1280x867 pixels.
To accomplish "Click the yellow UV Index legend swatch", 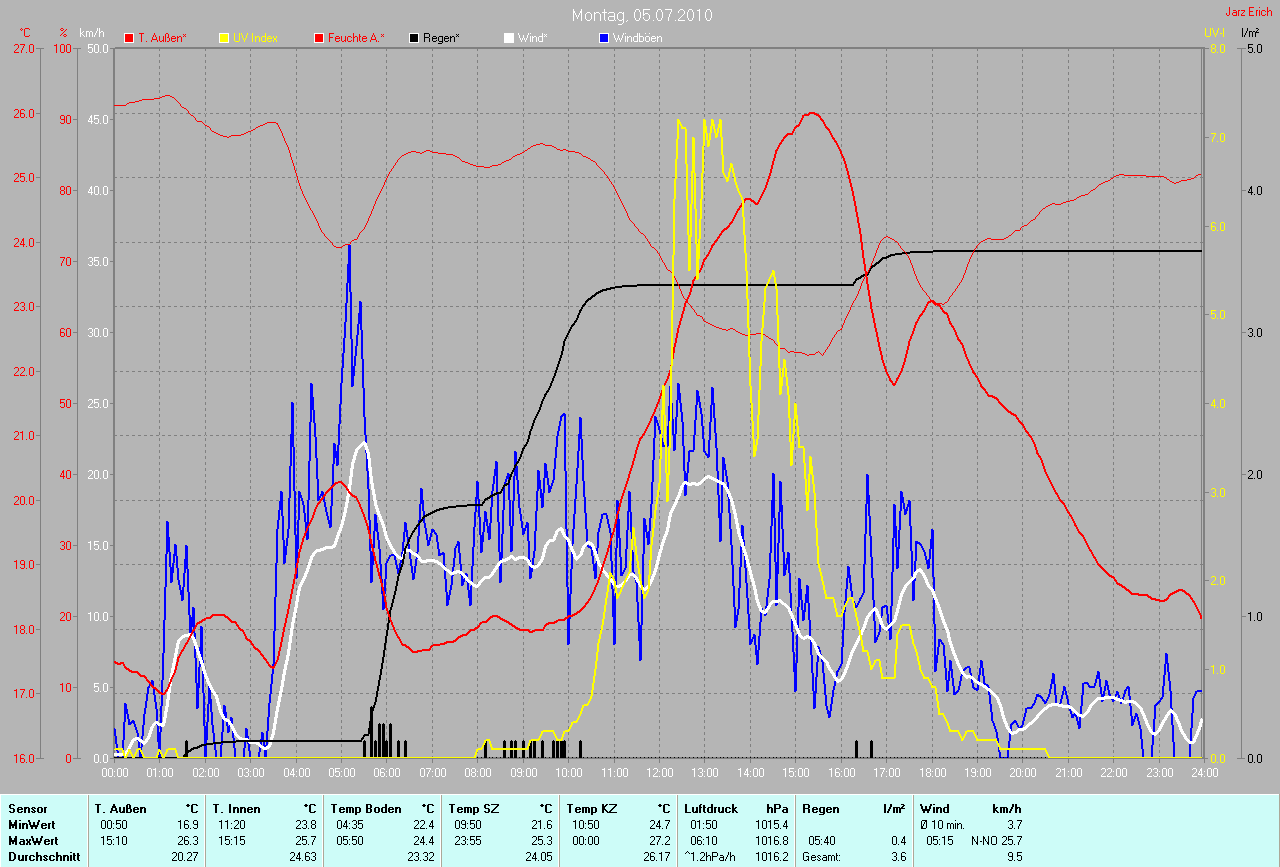I will pos(224,38).
